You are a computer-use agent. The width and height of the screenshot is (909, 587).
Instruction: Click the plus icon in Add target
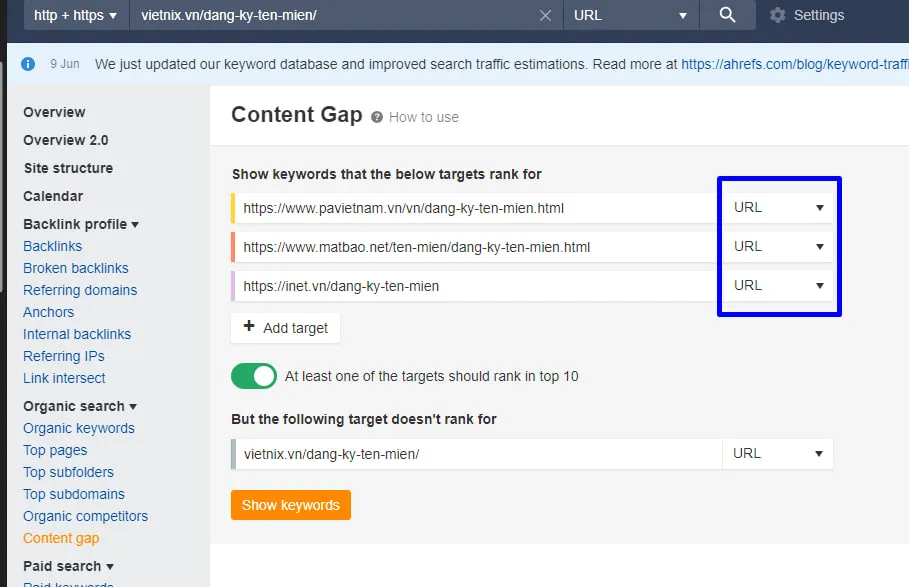[x=249, y=326]
